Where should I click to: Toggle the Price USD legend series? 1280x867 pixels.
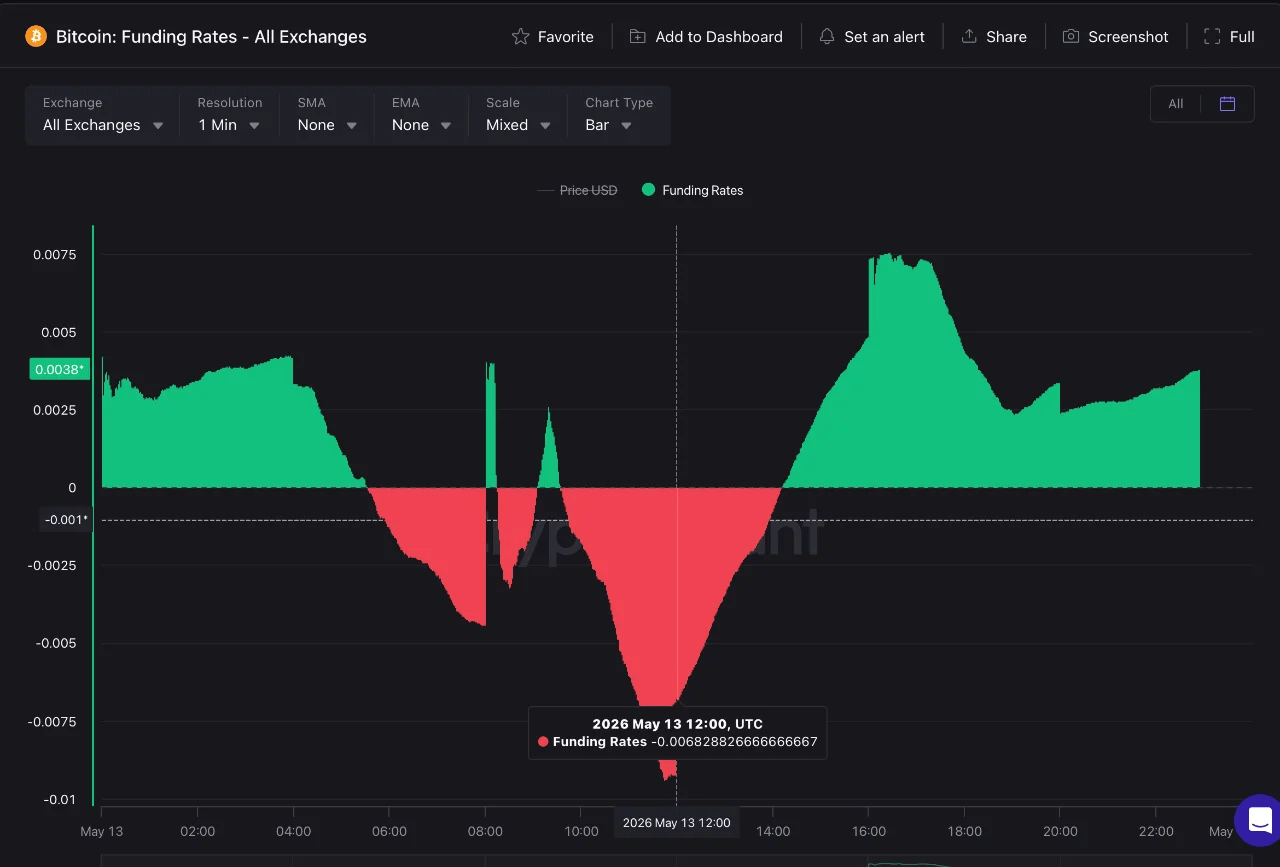point(577,190)
